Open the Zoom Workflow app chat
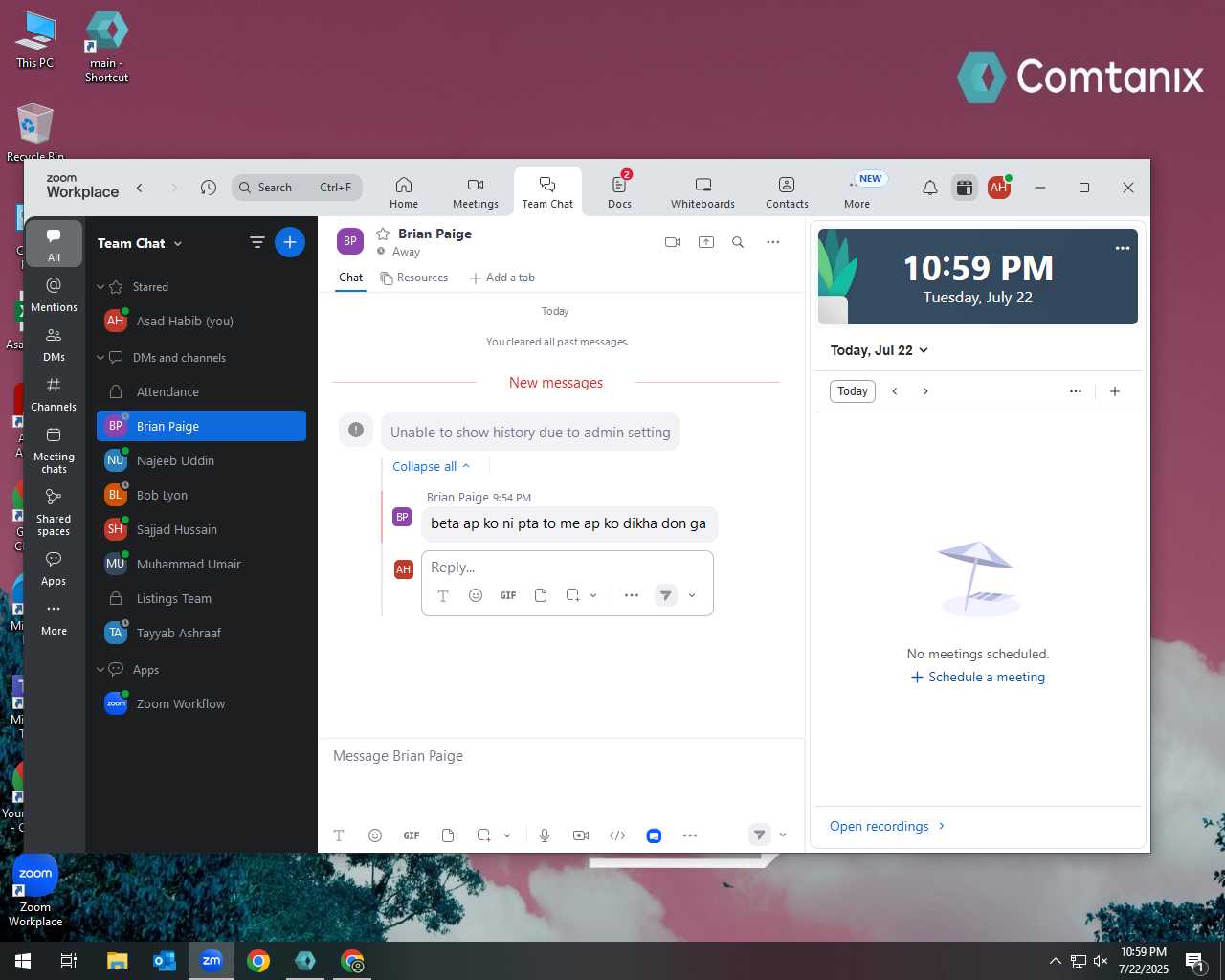Screen dimensions: 1225x980 point(201,703)
